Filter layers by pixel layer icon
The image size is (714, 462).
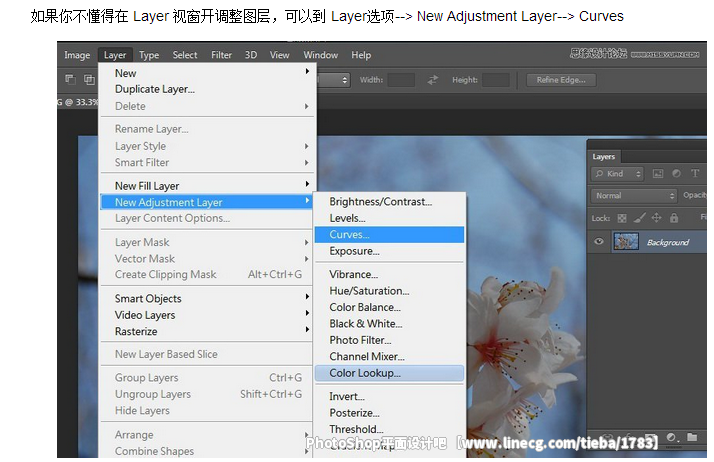click(658, 173)
